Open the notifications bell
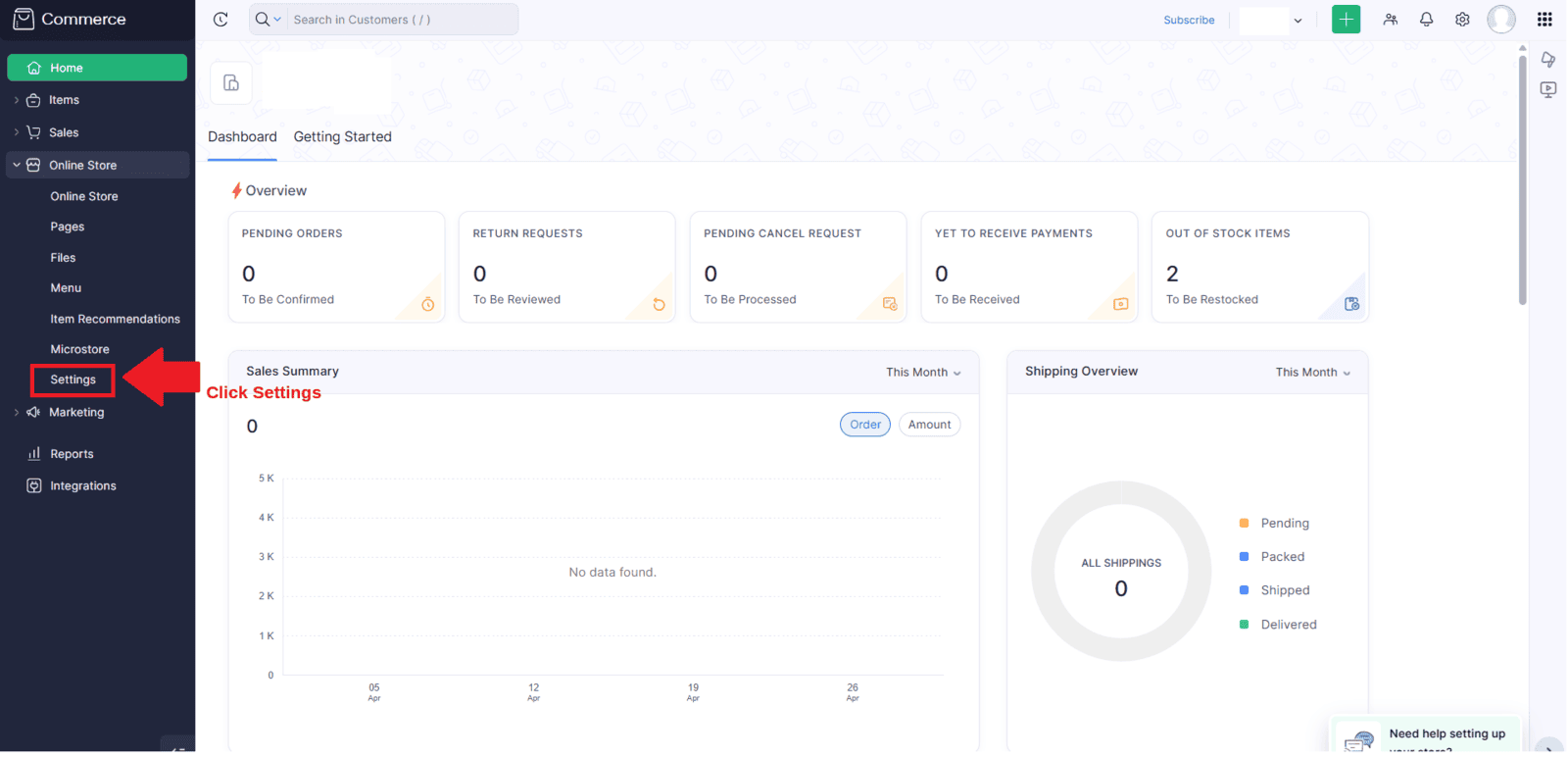This screenshot has width=1568, height=758. click(x=1426, y=20)
